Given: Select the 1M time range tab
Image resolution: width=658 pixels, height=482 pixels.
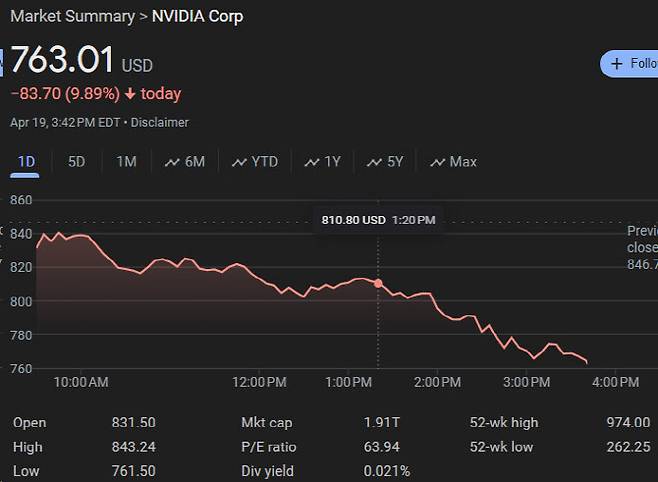Looking at the screenshot, I should (x=126, y=162).
